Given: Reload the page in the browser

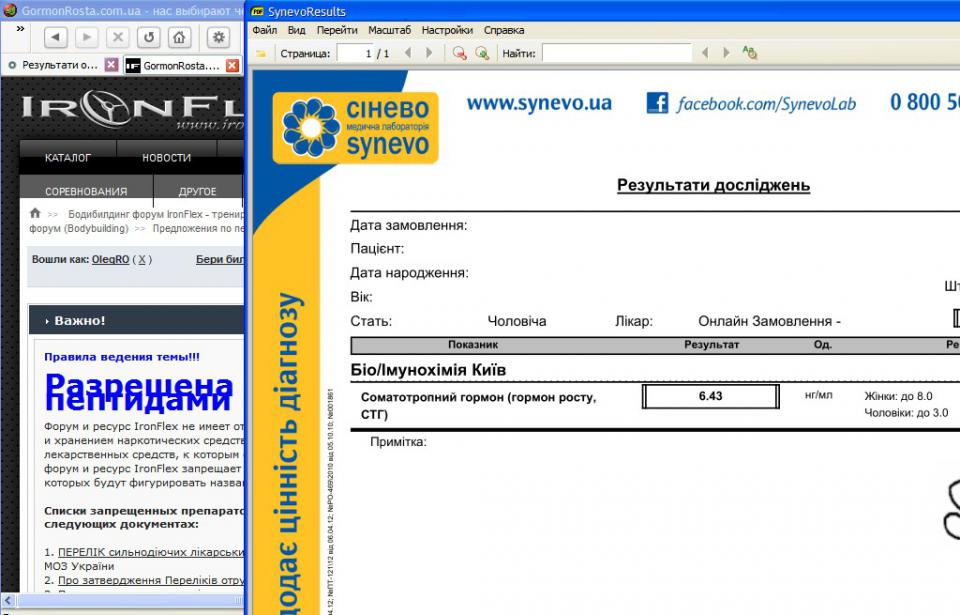Looking at the screenshot, I should (148, 38).
